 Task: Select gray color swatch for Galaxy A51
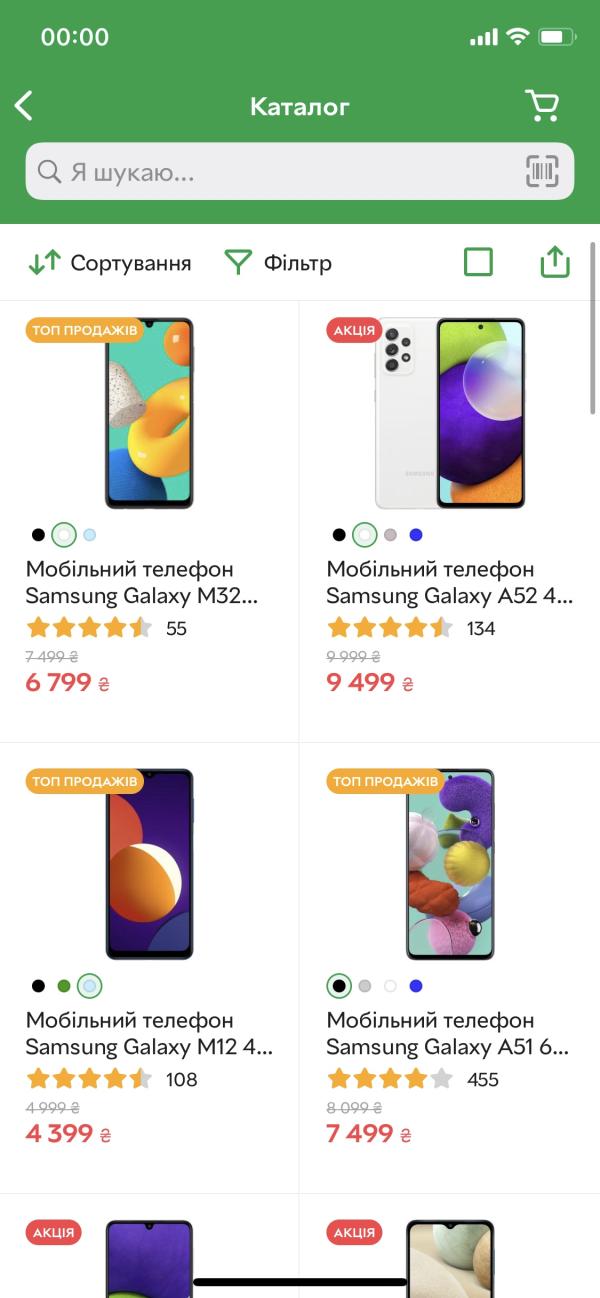(x=365, y=986)
